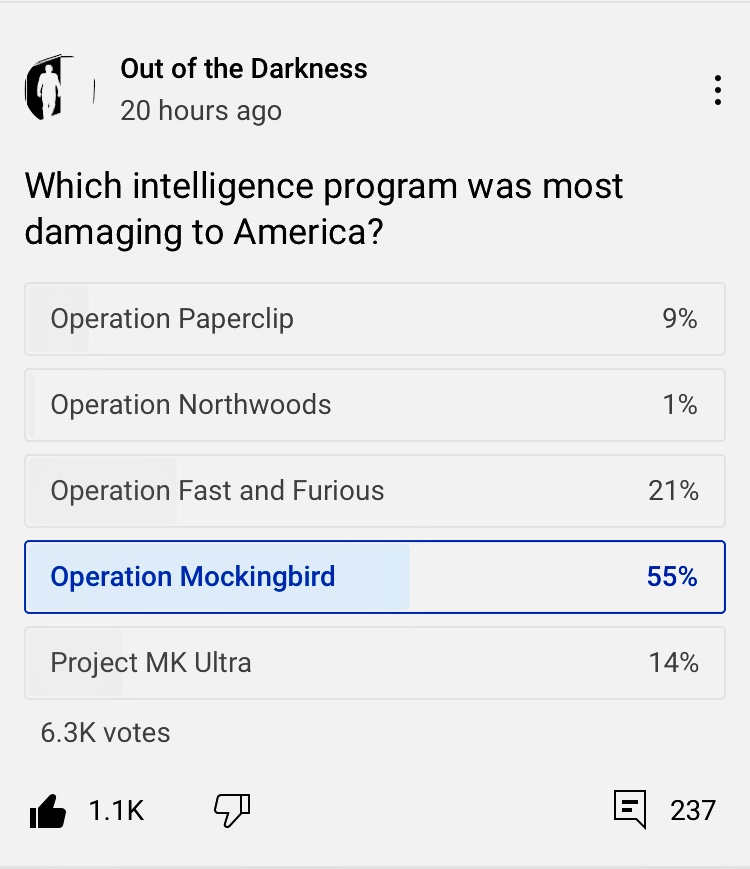Click the 6.3K votes label
Image resolution: width=750 pixels, height=869 pixels.
click(x=105, y=733)
